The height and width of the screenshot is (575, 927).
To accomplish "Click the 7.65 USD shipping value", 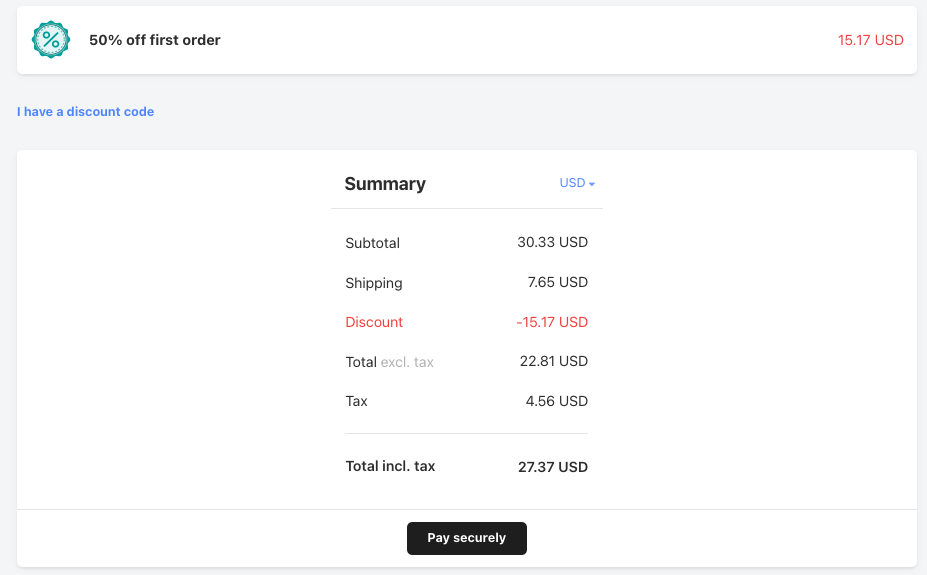I will click(x=557, y=283).
